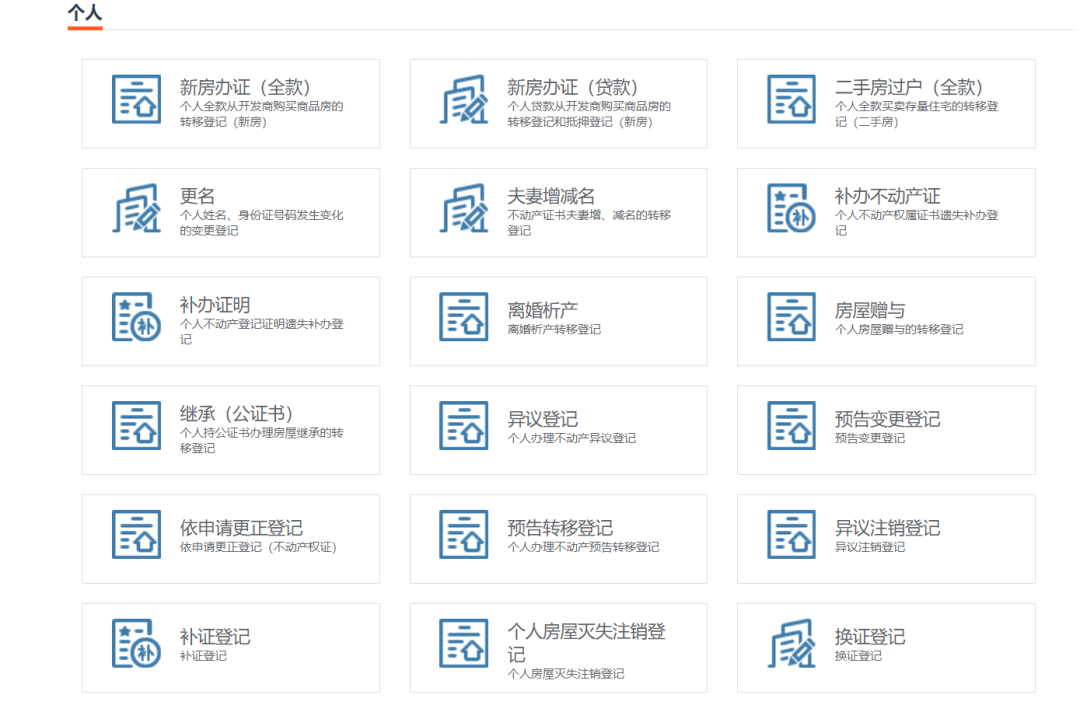This screenshot has height=712, width=1080.
Task: Click the 离婚析产转移登记 description text
Action: tap(554, 329)
